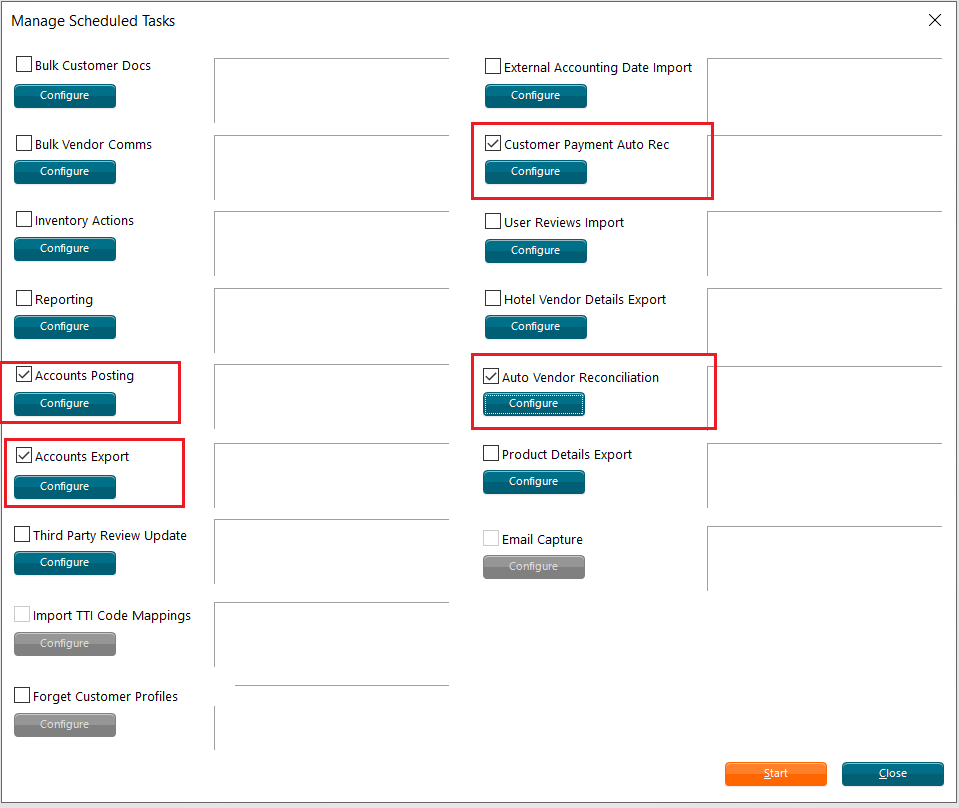959x808 pixels.
Task: Click the Email Capture label
Action: pos(542,539)
